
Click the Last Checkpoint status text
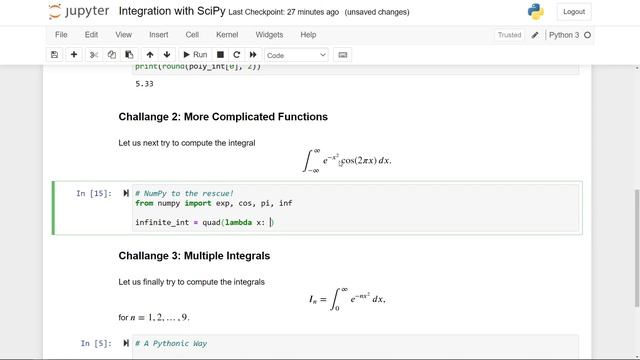pyautogui.click(x=284, y=12)
